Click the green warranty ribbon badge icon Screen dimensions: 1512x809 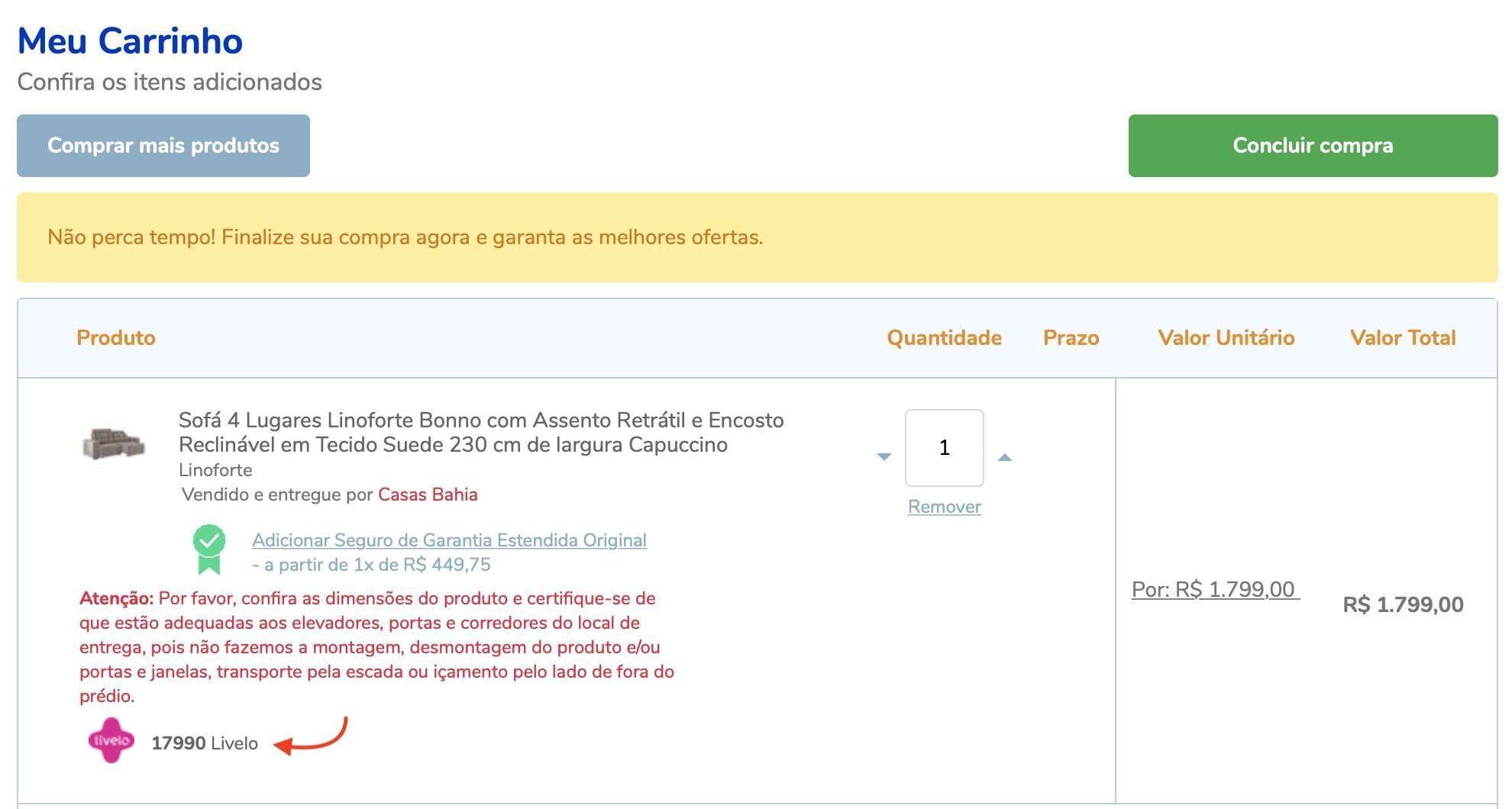209,550
